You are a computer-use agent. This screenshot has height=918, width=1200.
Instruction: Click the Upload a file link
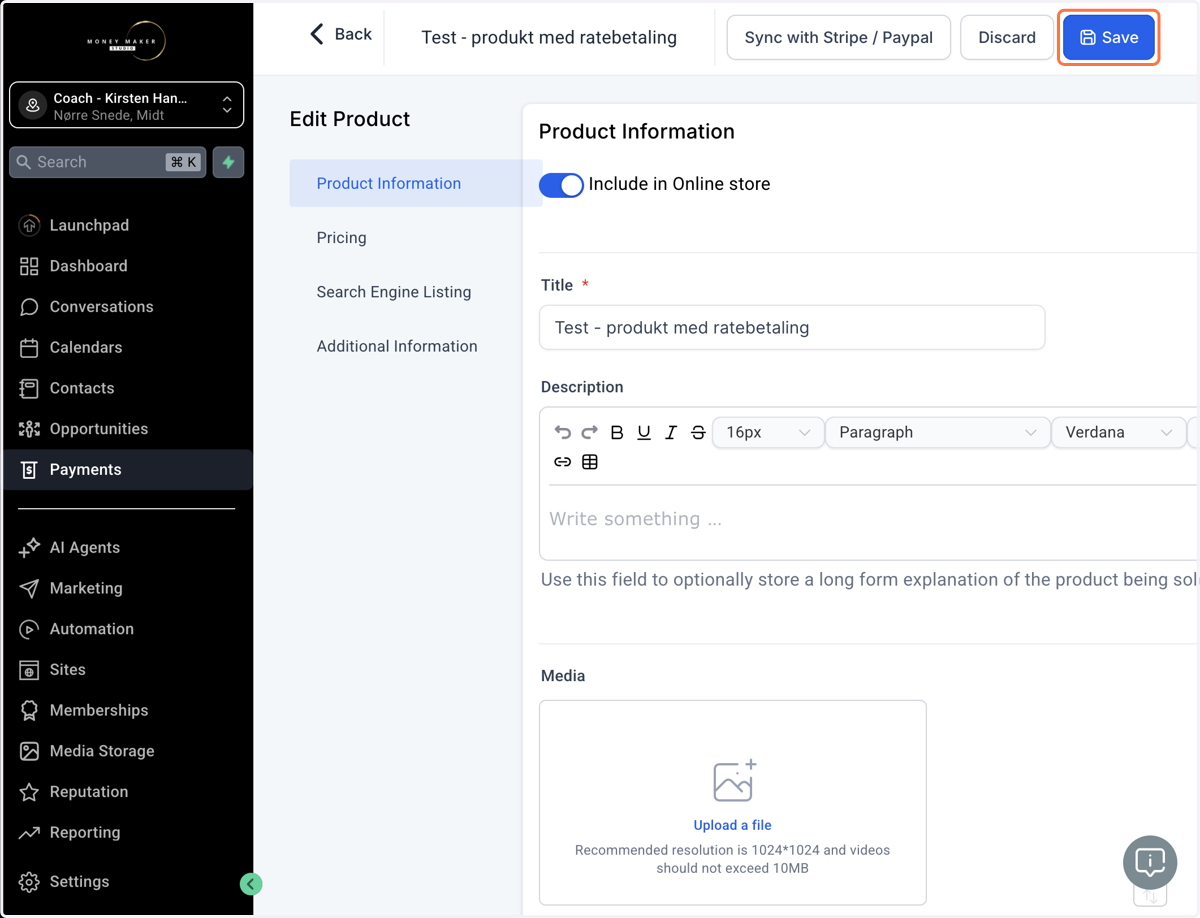pos(733,825)
